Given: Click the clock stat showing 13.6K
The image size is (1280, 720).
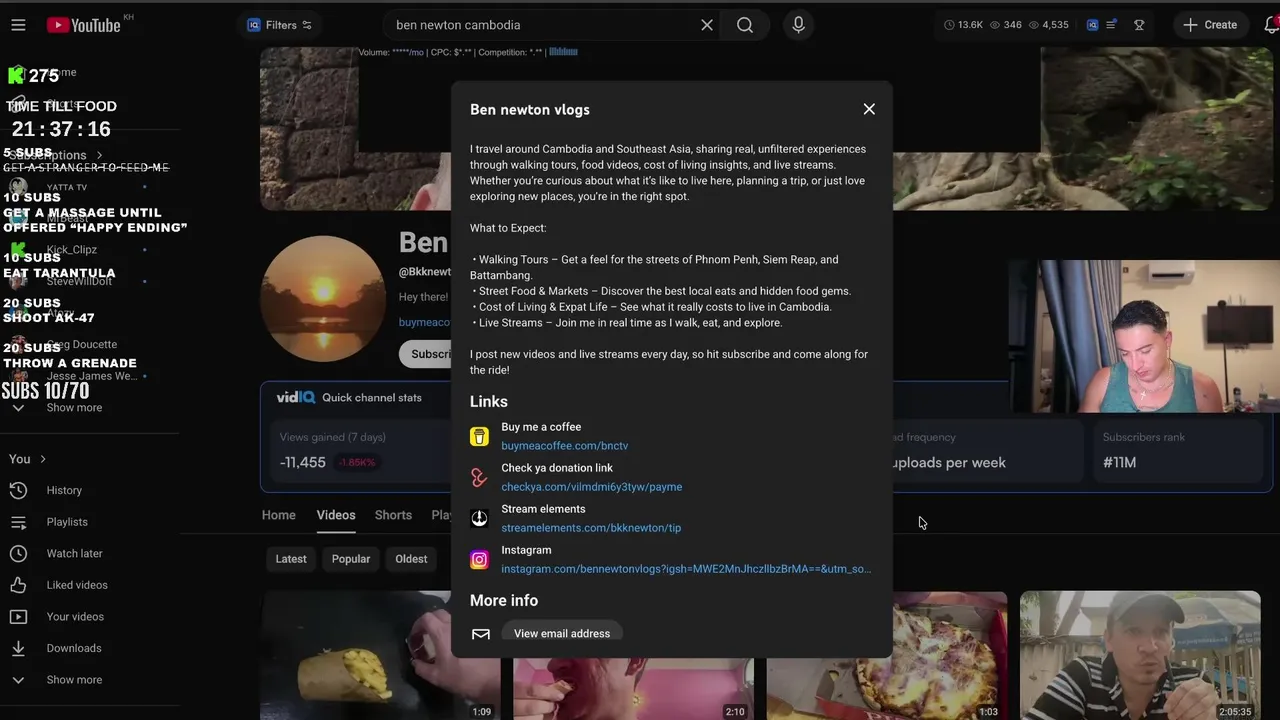Looking at the screenshot, I should point(963,25).
